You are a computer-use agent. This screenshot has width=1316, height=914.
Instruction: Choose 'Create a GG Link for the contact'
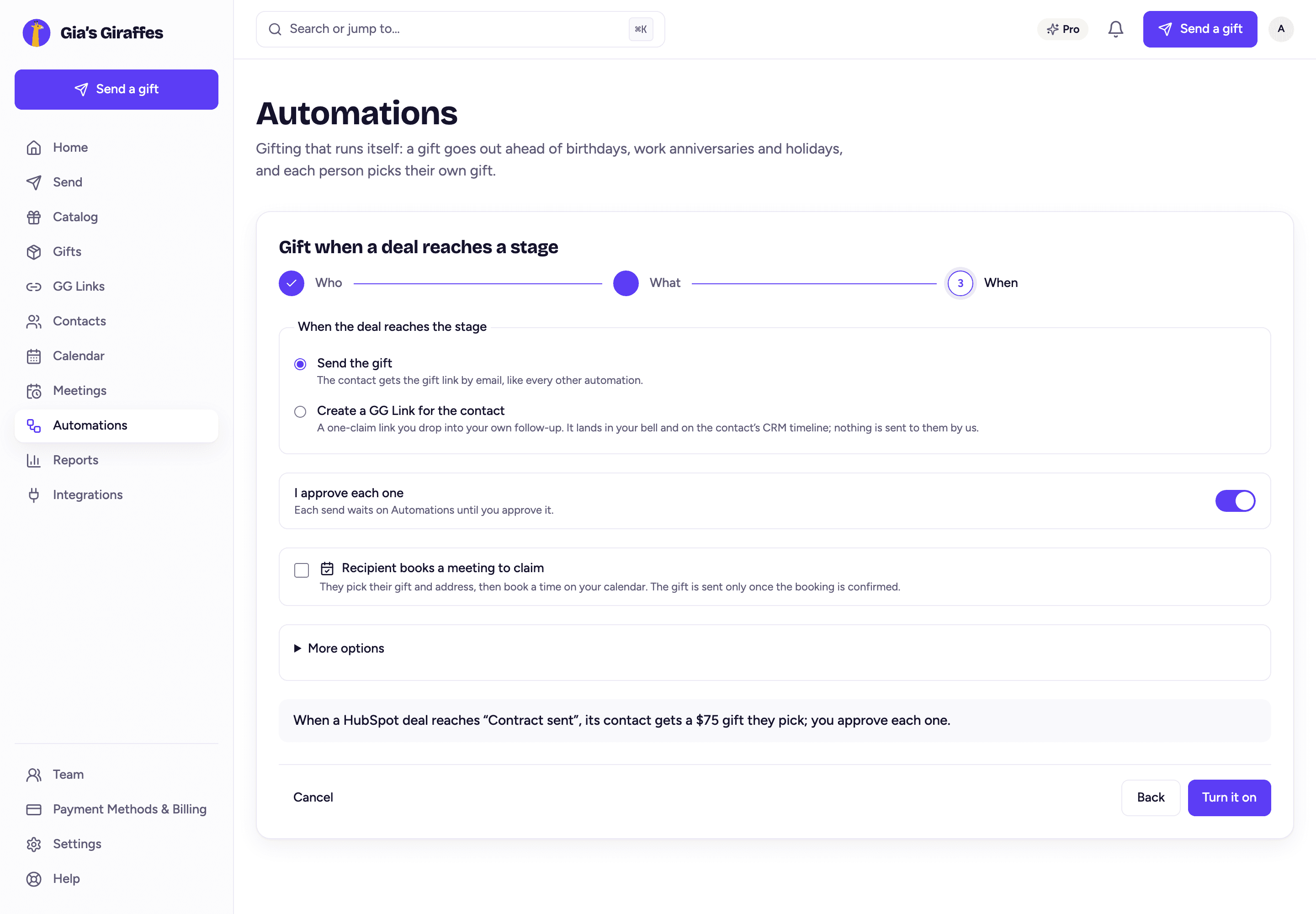300,412
